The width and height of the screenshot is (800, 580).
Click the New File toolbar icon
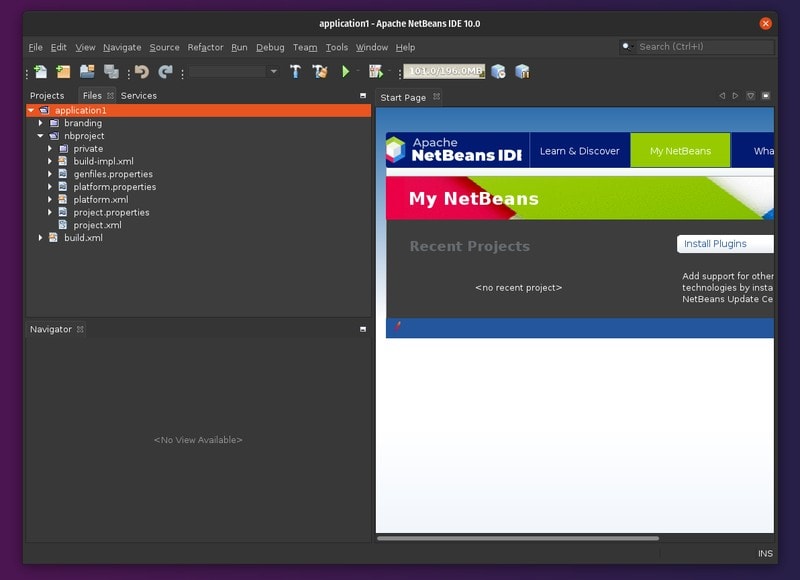(40, 71)
